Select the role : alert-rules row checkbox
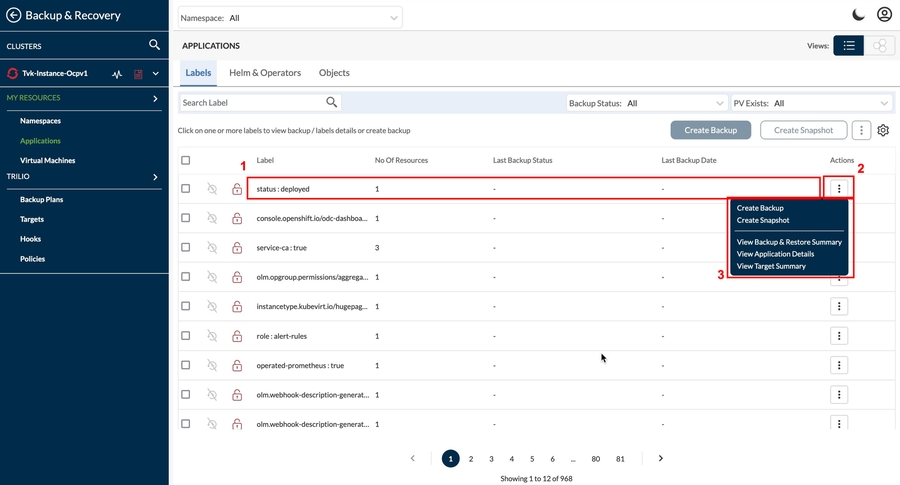The image size is (900, 485). pyautogui.click(x=185, y=336)
